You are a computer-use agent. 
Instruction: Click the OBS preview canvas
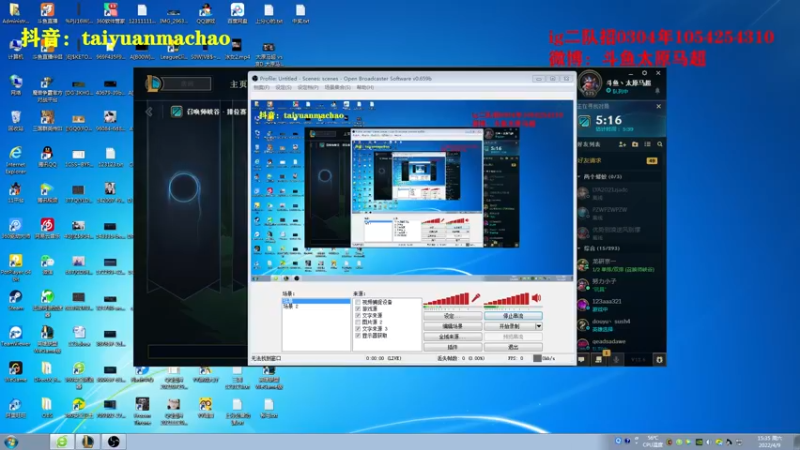413,190
